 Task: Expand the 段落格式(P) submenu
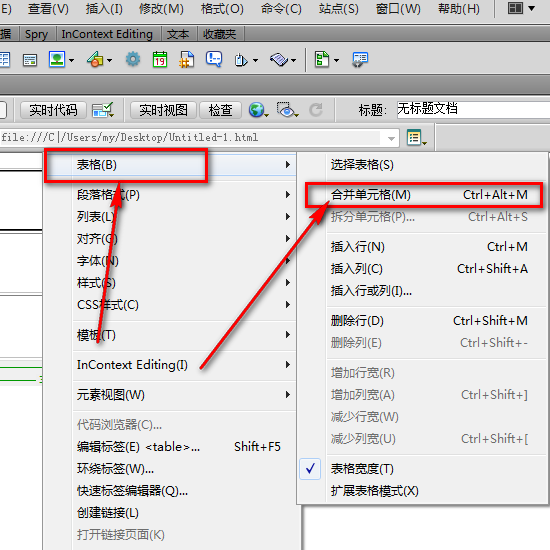coord(185,195)
